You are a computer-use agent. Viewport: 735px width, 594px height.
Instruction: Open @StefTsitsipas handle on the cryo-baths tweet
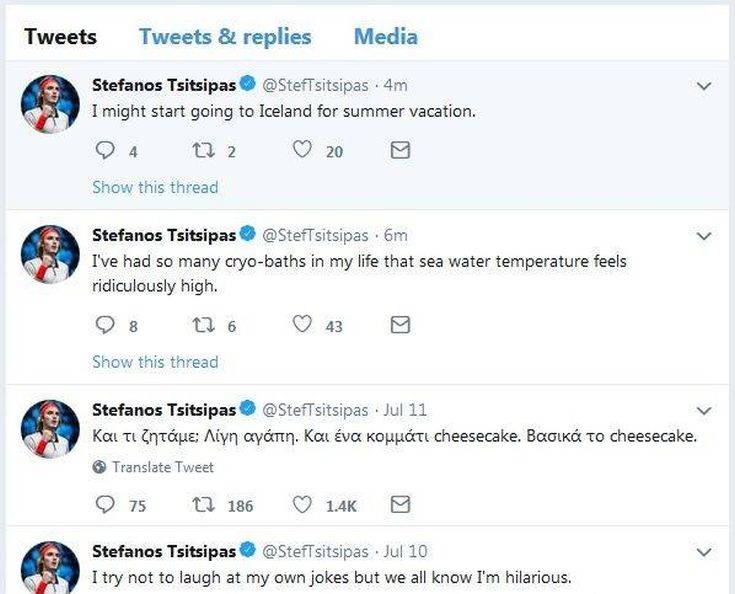pyautogui.click(x=316, y=235)
